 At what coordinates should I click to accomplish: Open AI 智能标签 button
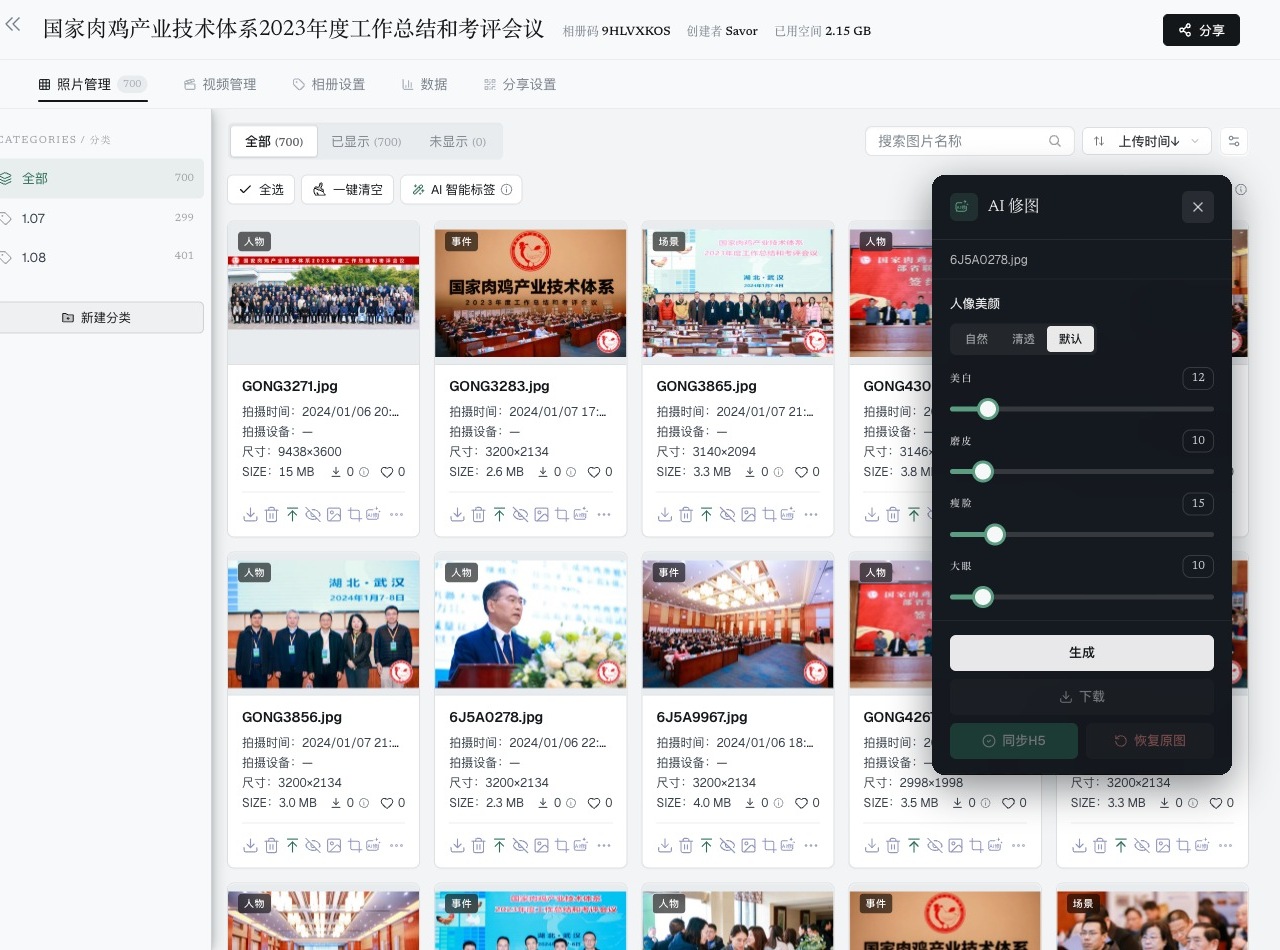[x=461, y=189]
